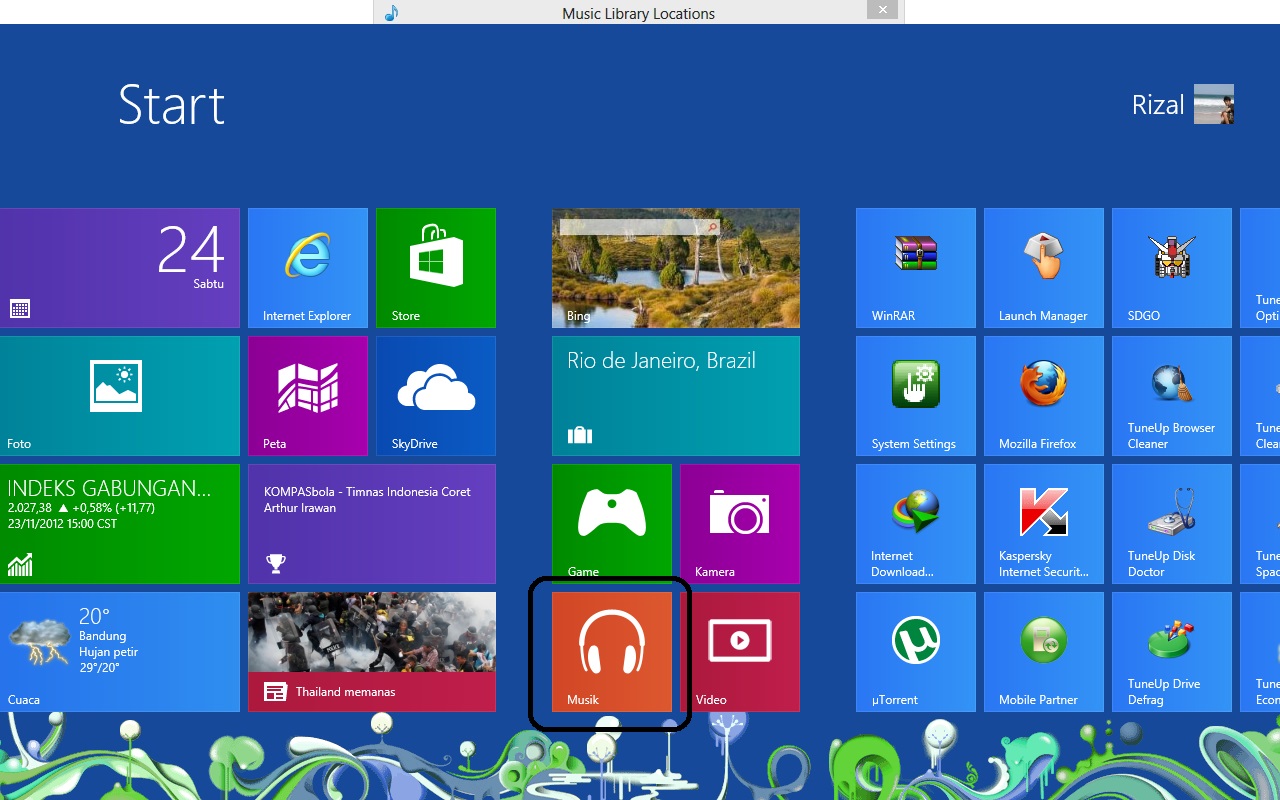Open Internet Download Manager
This screenshot has height=800, width=1280.
coord(915,523)
